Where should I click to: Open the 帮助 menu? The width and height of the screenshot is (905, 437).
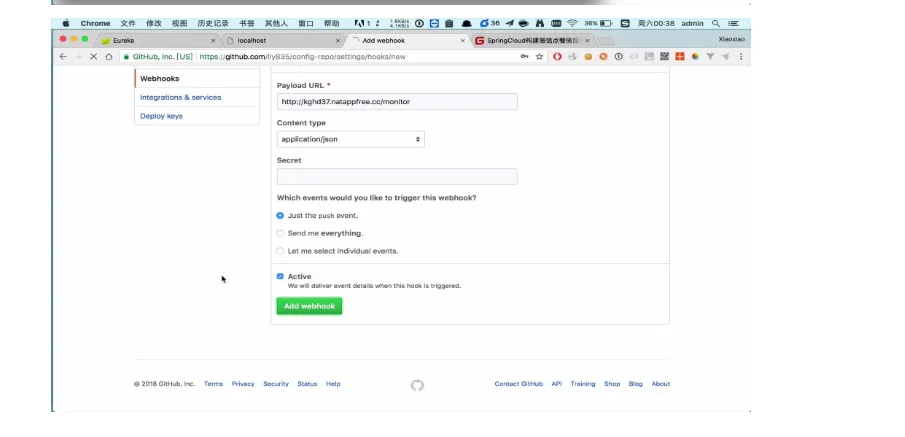coord(331,24)
